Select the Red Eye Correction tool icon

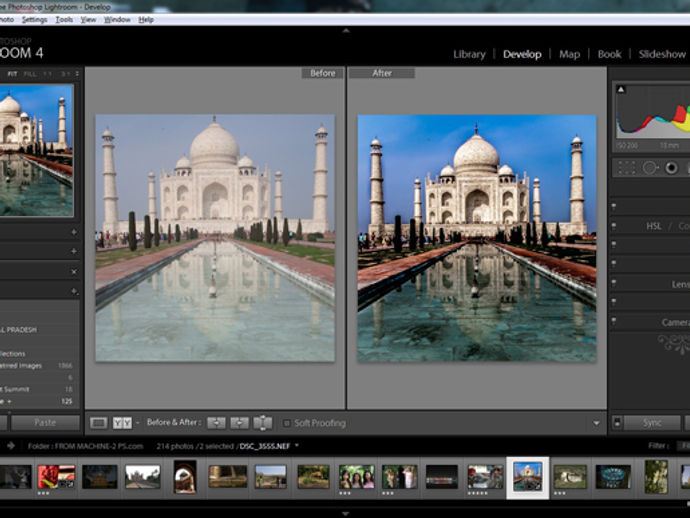pyautogui.click(x=672, y=168)
